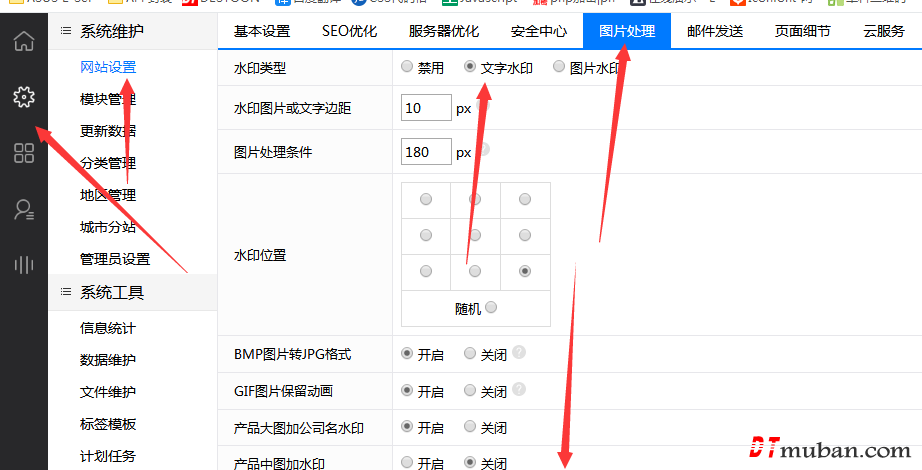Screen dimensions: 922x470
Task: Go to the home icon in sidebar
Action: (23, 41)
